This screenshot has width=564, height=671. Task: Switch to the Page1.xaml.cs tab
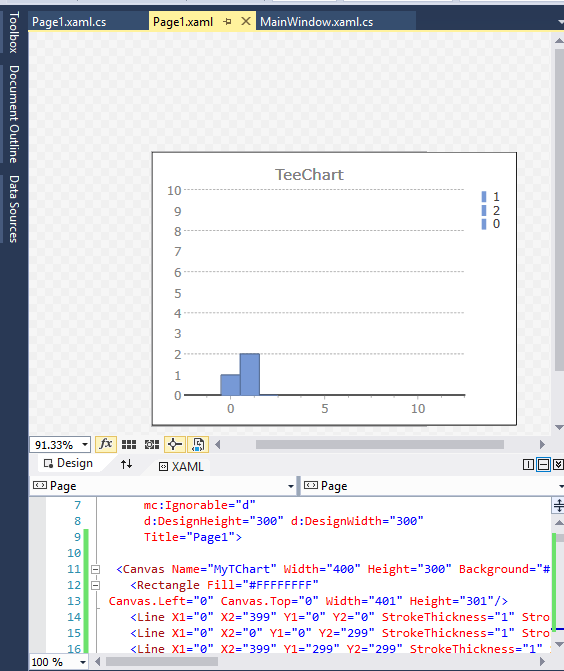69,22
